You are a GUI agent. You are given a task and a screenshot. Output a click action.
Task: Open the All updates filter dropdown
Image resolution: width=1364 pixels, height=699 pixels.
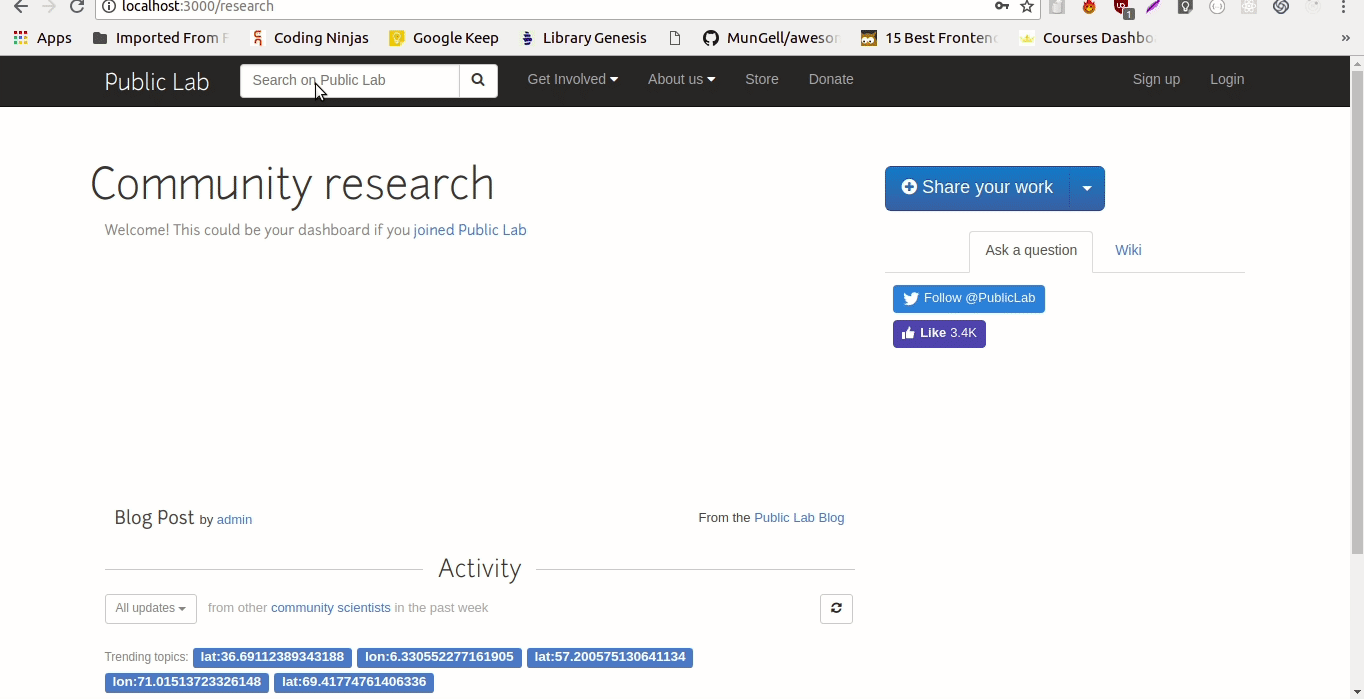coord(151,608)
